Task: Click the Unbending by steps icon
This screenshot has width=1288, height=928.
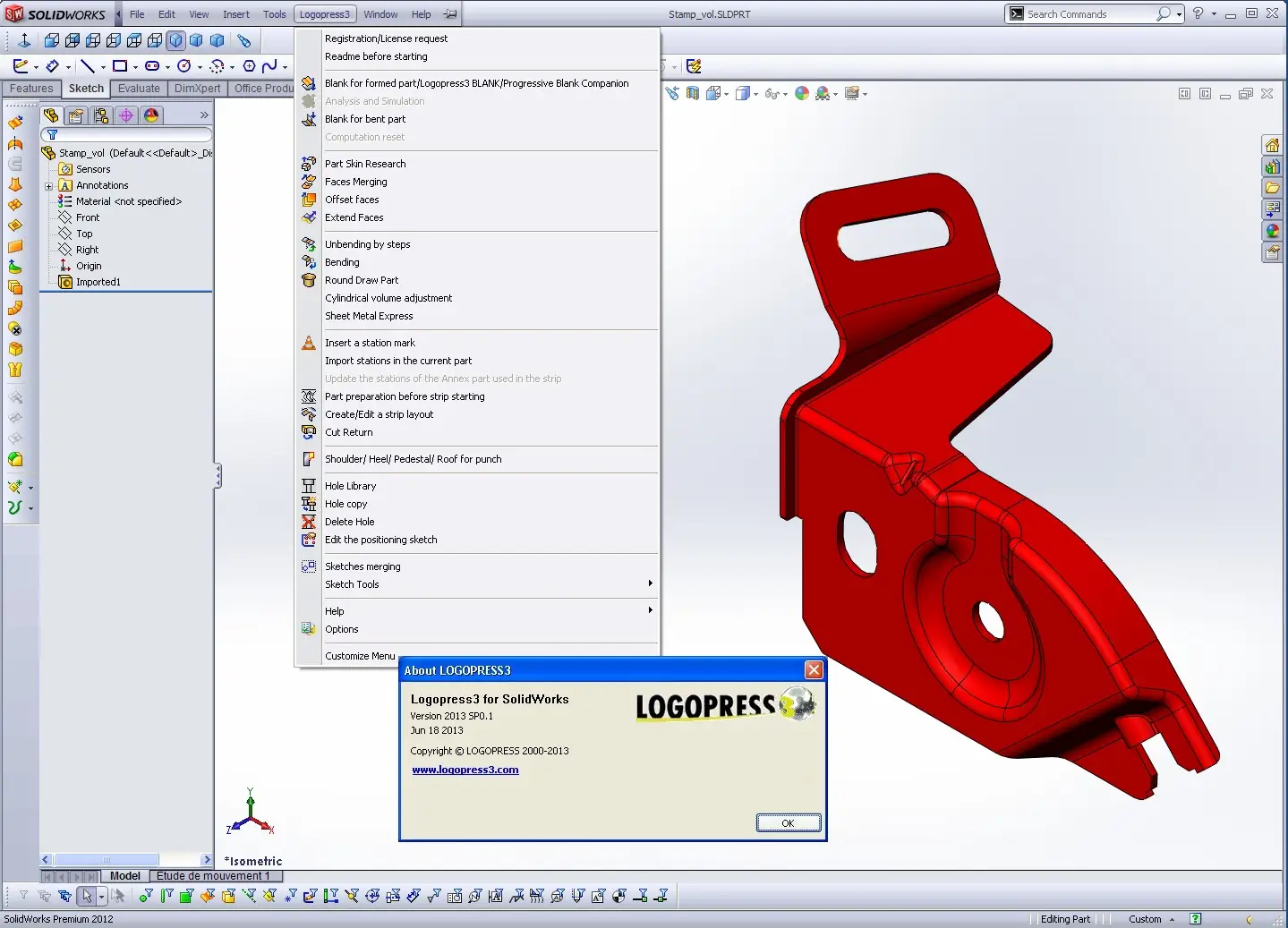Action: click(x=309, y=244)
